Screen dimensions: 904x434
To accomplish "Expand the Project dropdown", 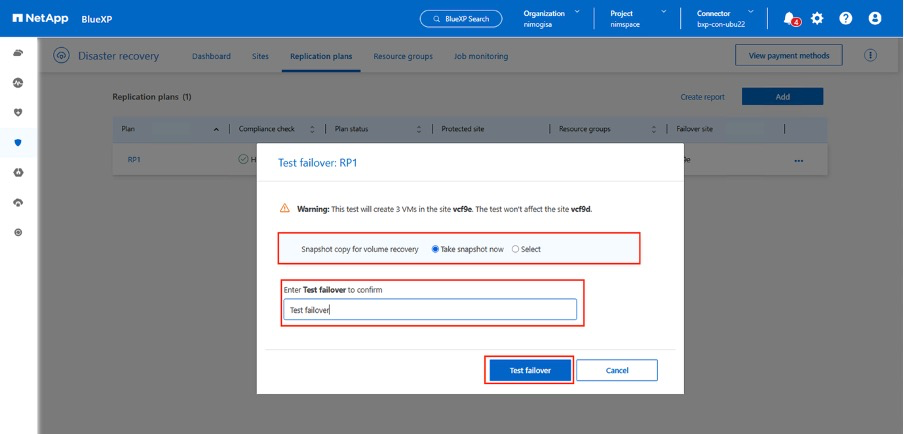I will point(664,12).
